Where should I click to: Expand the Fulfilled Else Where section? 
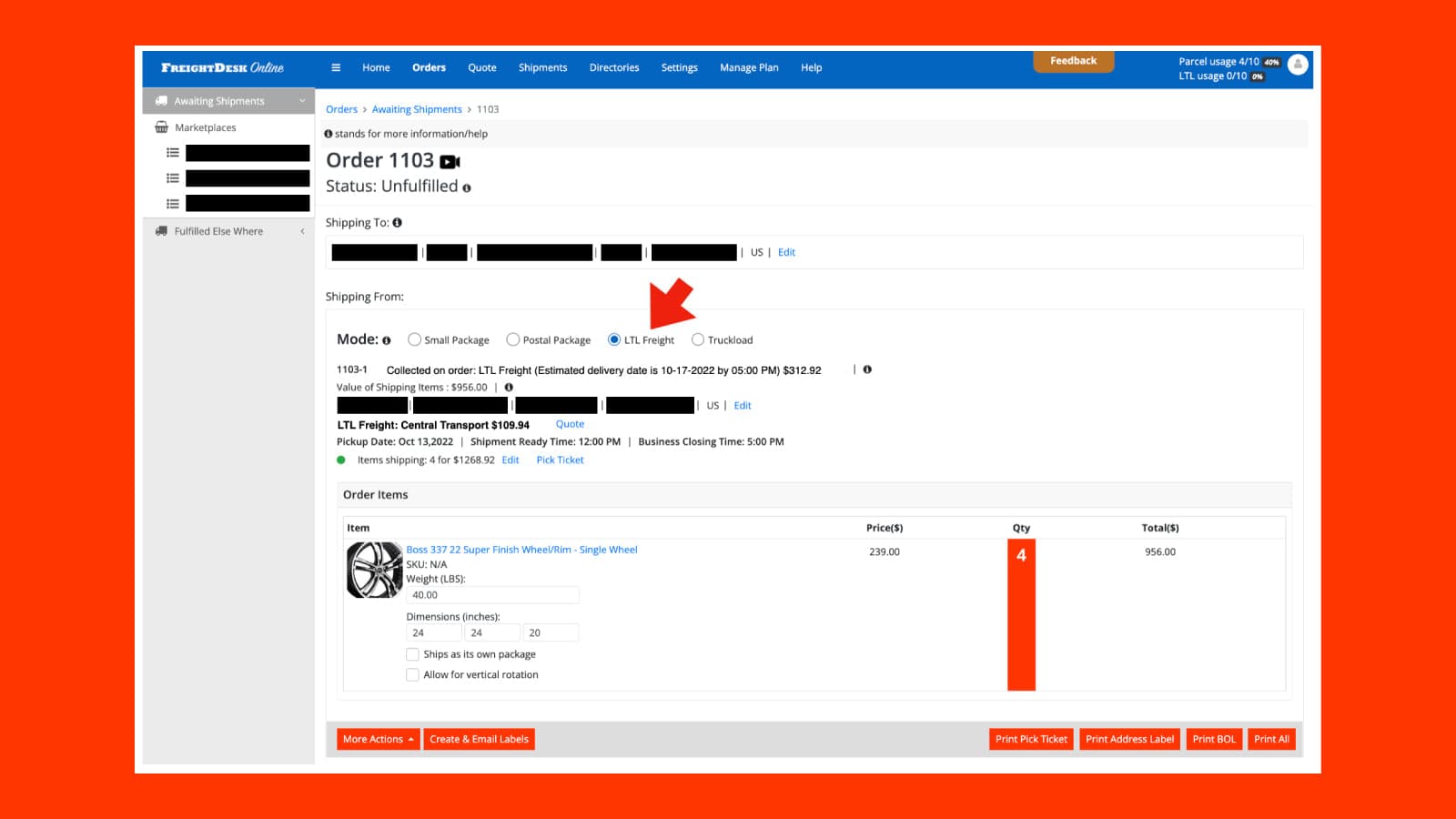[302, 231]
